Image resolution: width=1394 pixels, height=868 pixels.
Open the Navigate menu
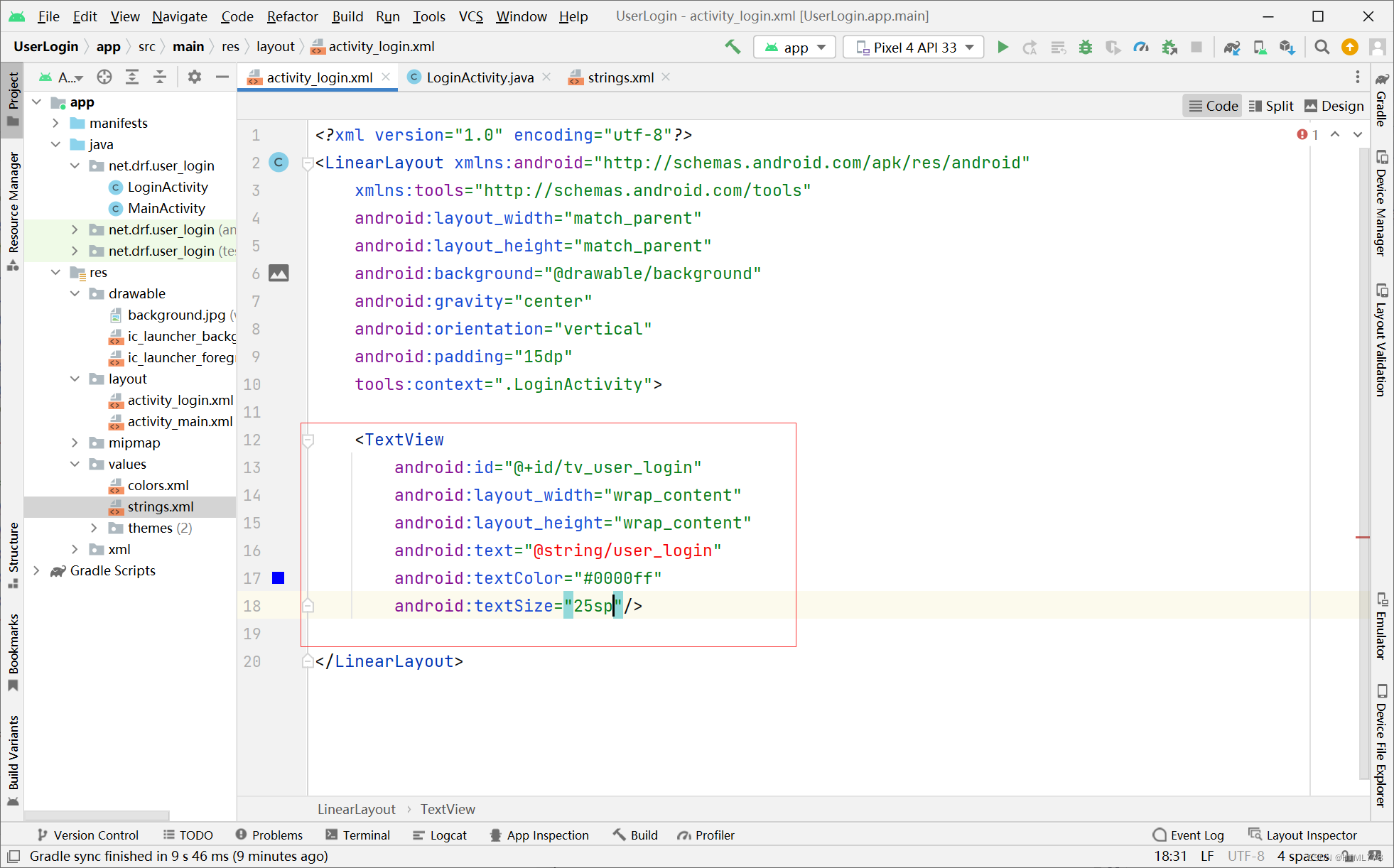tap(179, 16)
